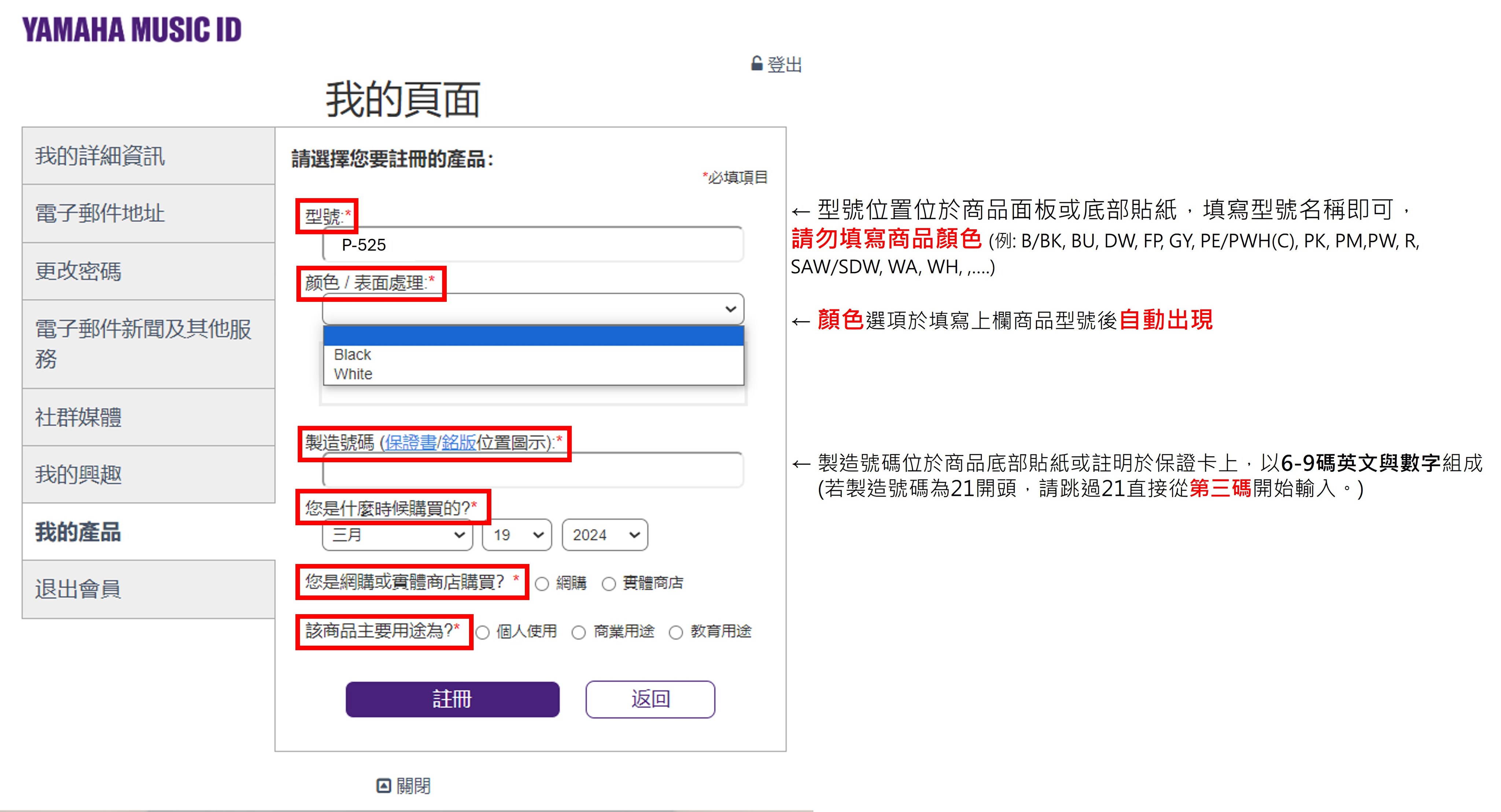
Task: Open the purchase day dropdown 19
Action: pos(517,535)
